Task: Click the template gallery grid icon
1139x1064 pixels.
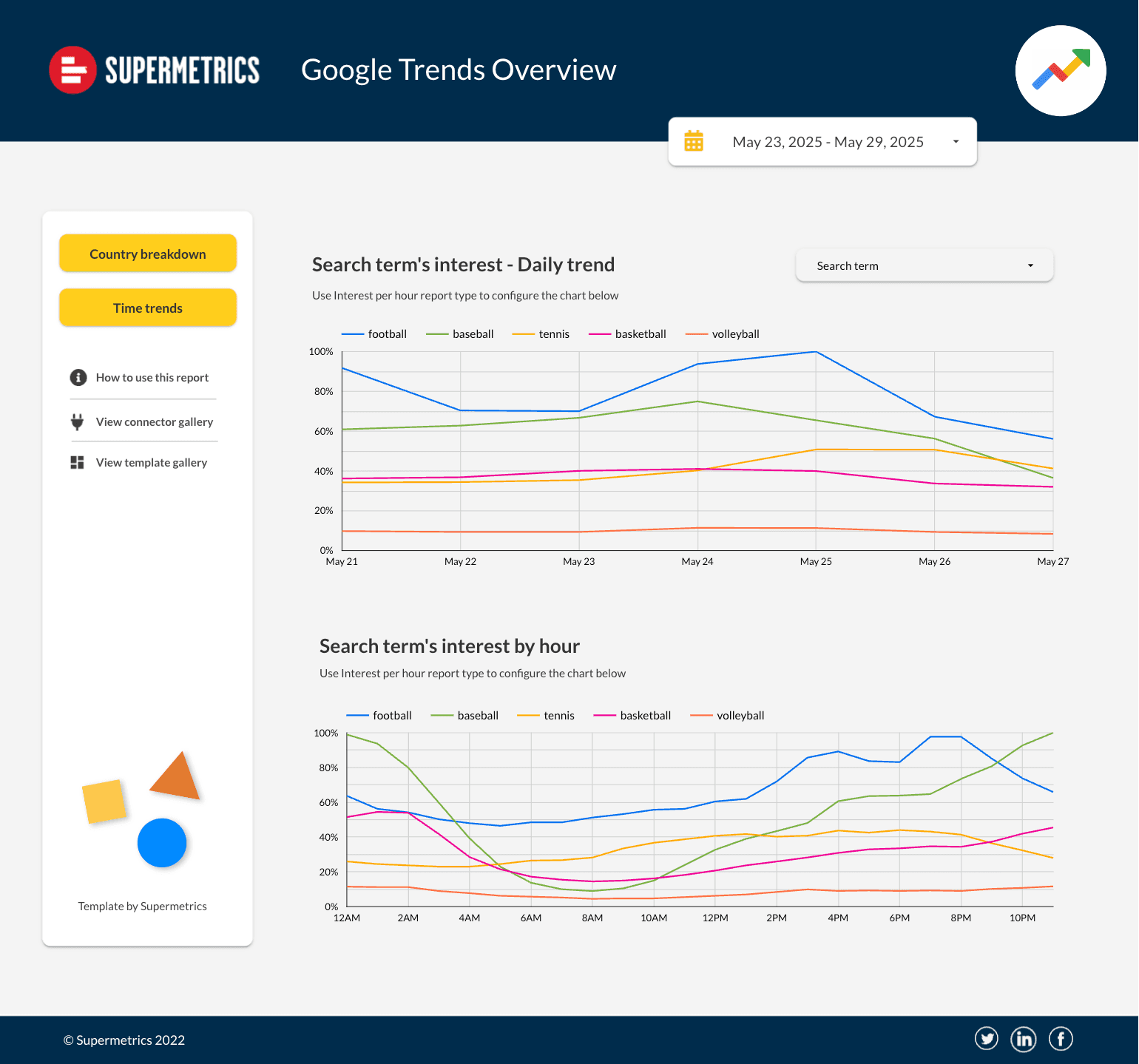Action: click(x=77, y=463)
